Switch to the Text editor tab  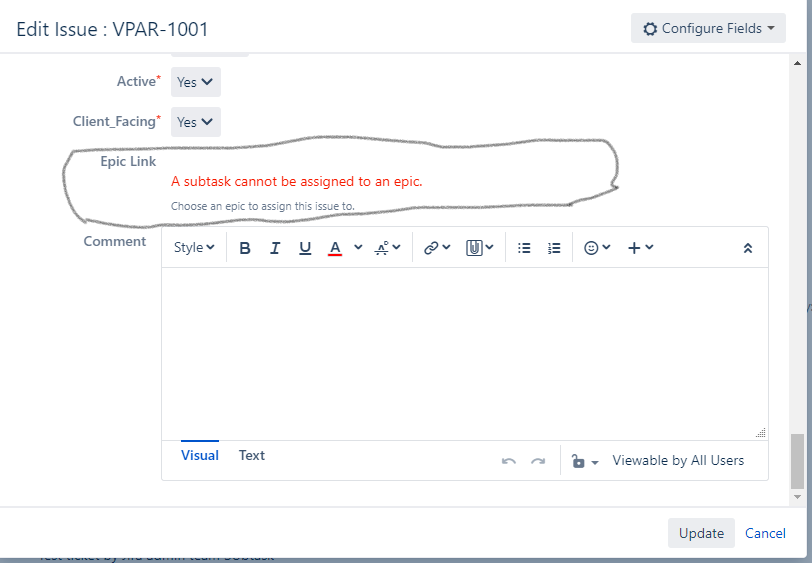(252, 455)
